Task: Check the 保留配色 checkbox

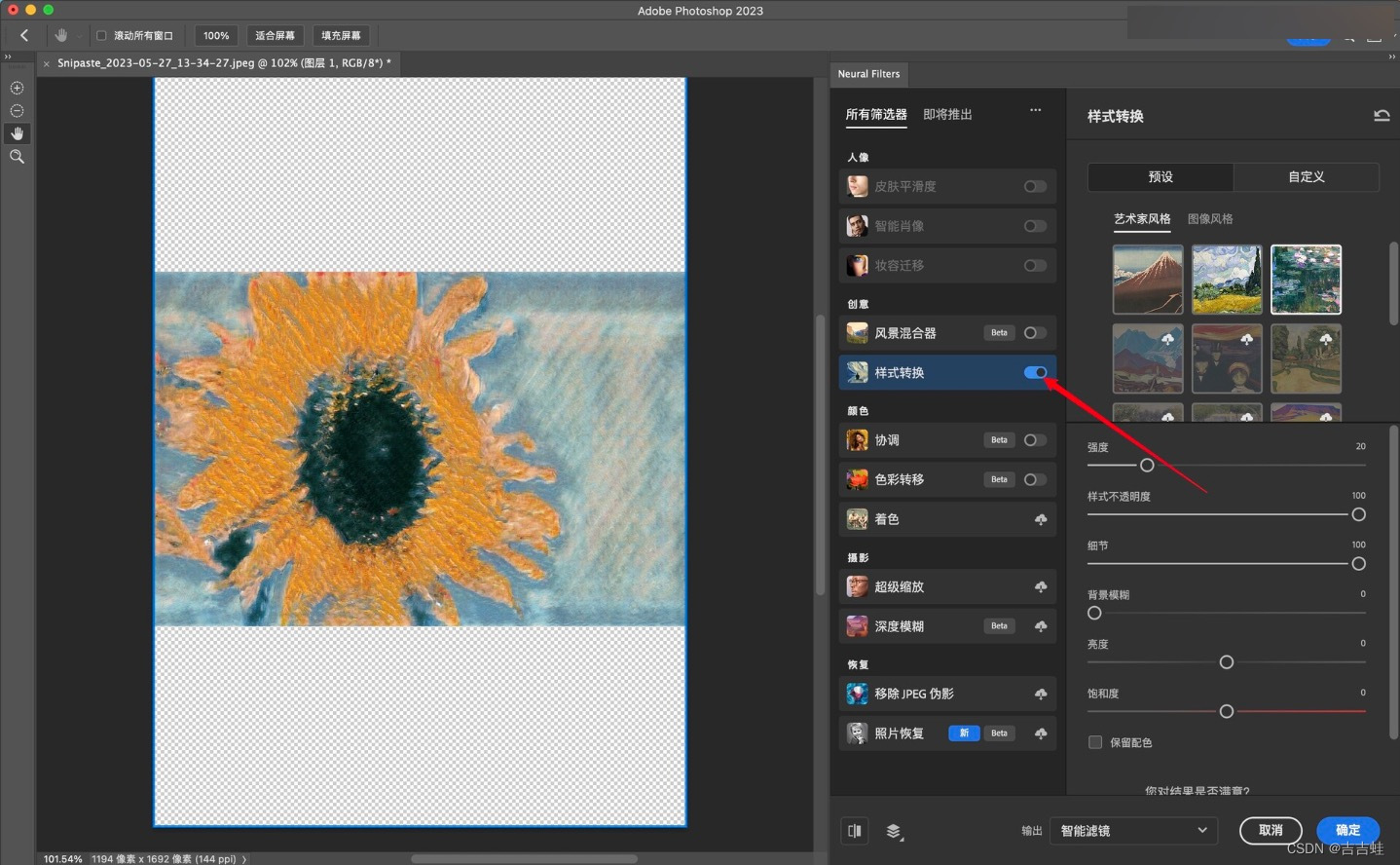Action: click(x=1095, y=742)
